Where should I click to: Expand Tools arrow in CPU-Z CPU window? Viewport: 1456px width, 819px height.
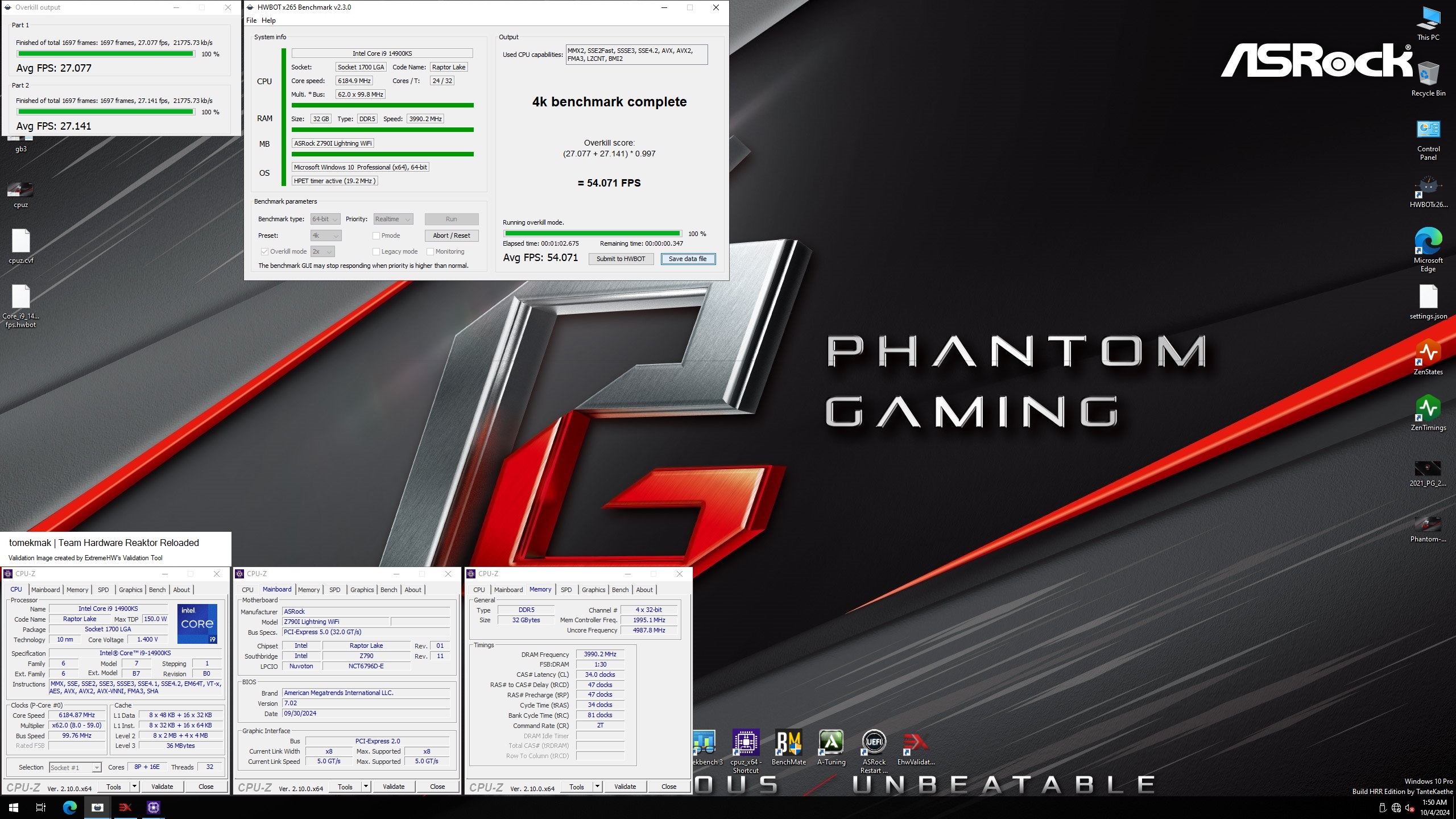click(135, 787)
